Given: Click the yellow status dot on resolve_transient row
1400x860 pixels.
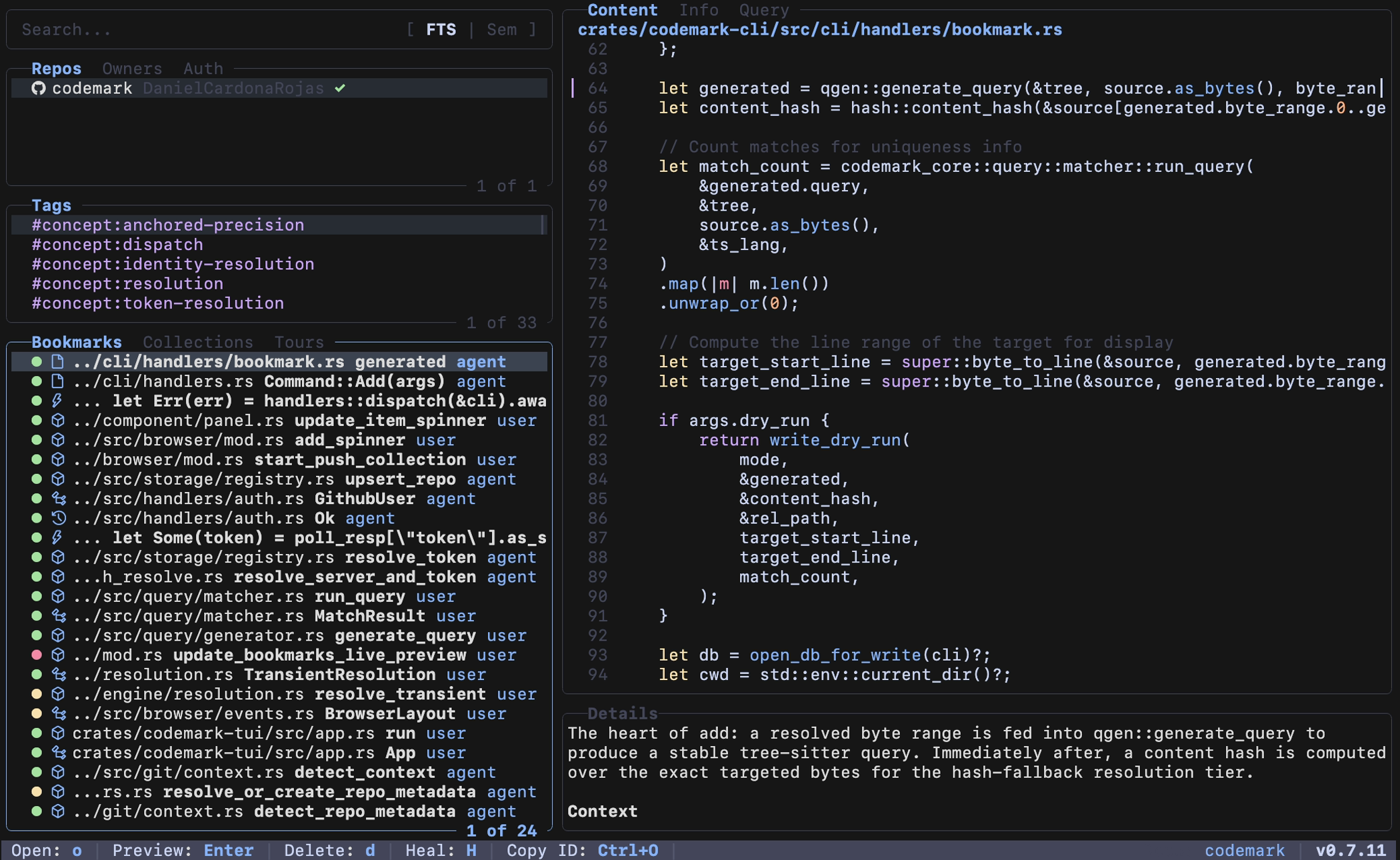Looking at the screenshot, I should pos(37,694).
